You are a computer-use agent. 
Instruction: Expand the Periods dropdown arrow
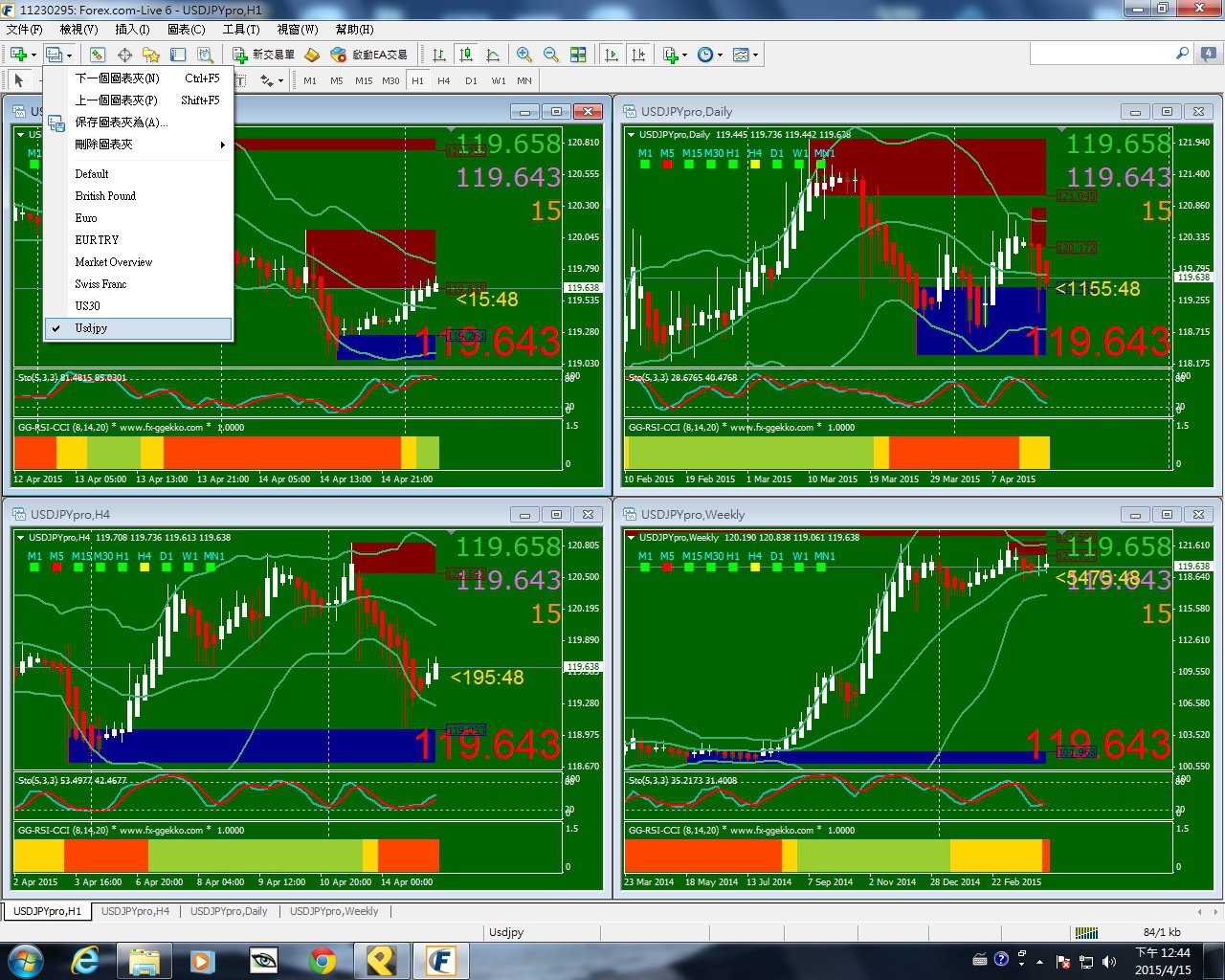pyautogui.click(x=720, y=55)
